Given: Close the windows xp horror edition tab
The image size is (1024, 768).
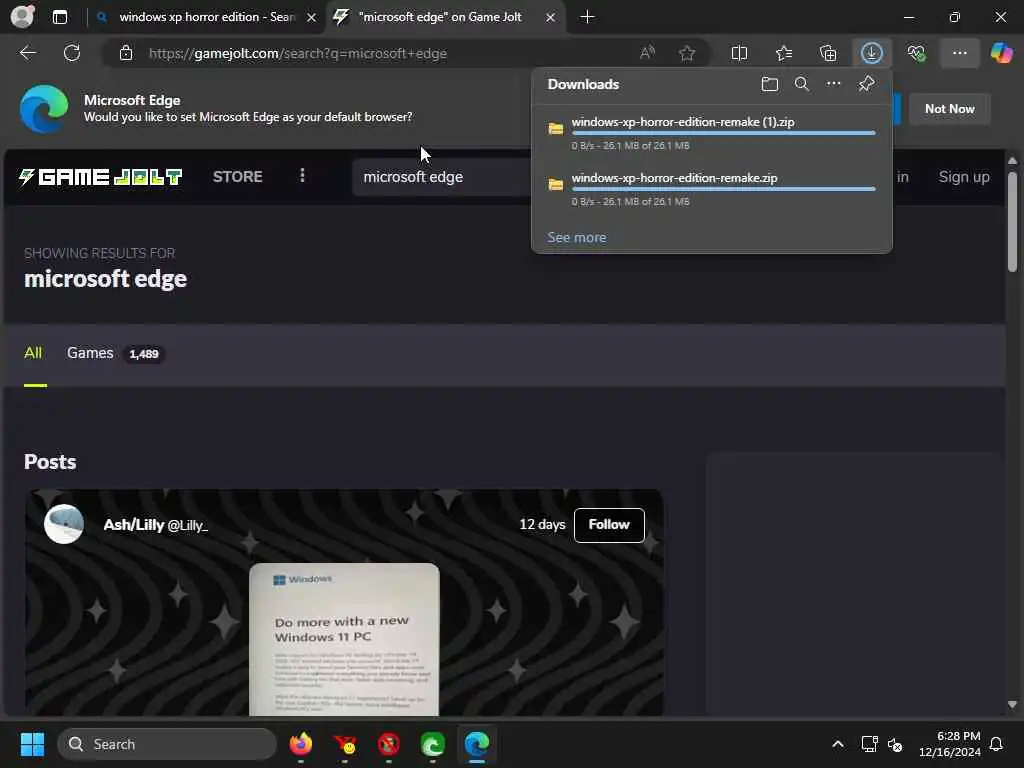Looking at the screenshot, I should click(312, 18).
